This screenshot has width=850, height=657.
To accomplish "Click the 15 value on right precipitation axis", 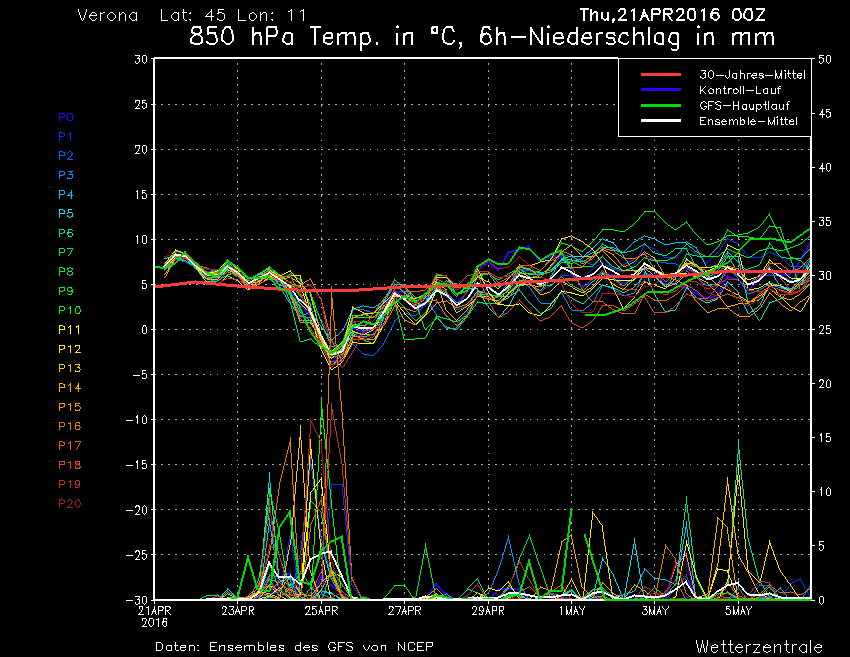I will coord(825,438).
